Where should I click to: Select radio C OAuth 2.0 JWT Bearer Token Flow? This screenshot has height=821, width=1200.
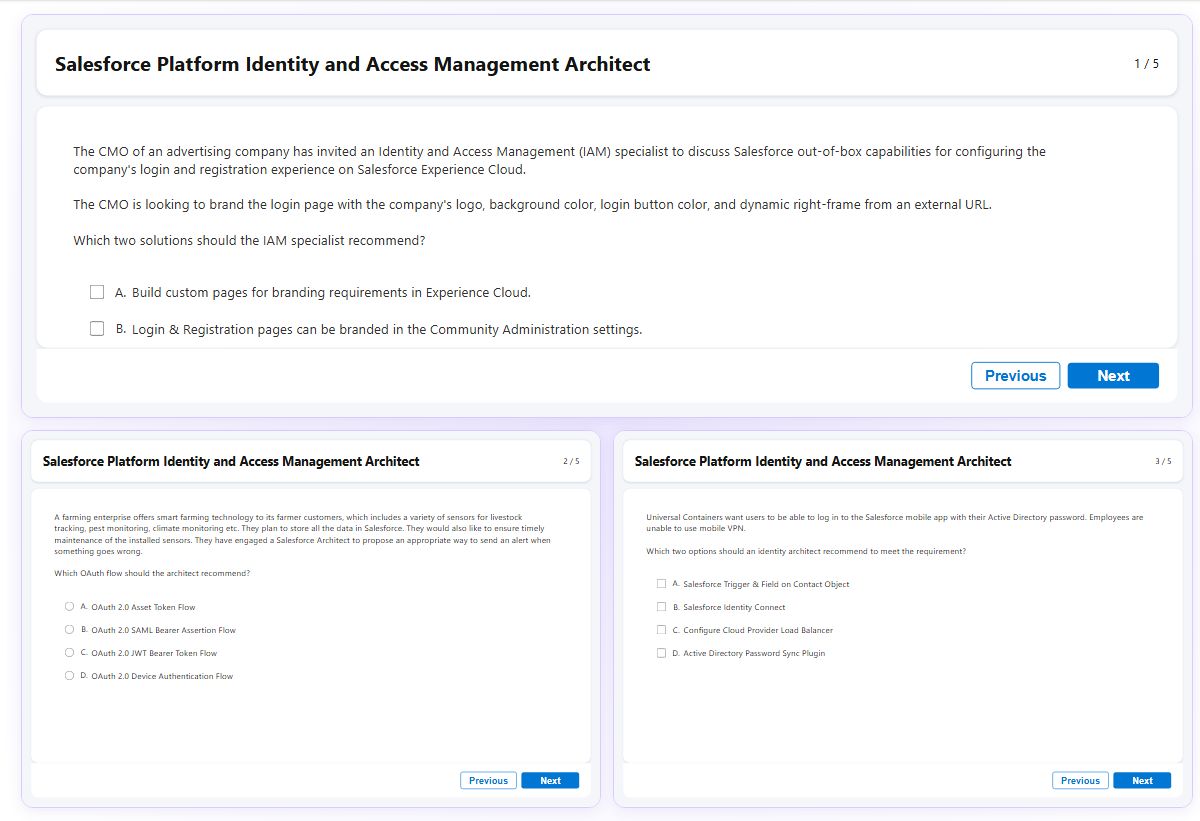(x=69, y=652)
